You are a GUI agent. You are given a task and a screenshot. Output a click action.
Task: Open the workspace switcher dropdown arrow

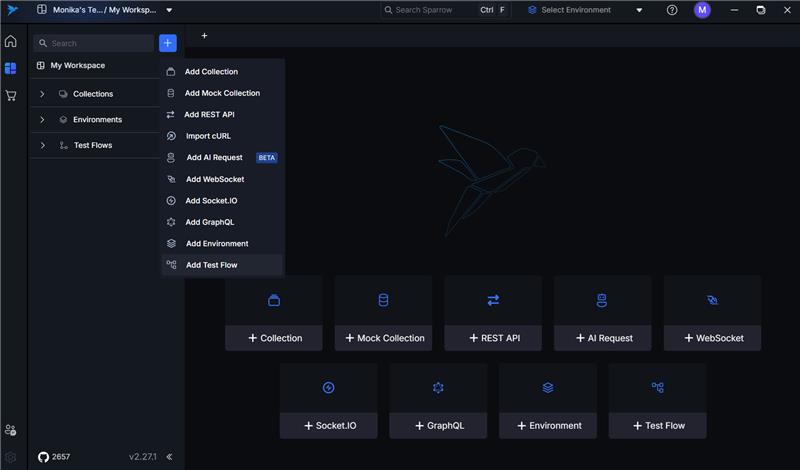click(x=169, y=10)
